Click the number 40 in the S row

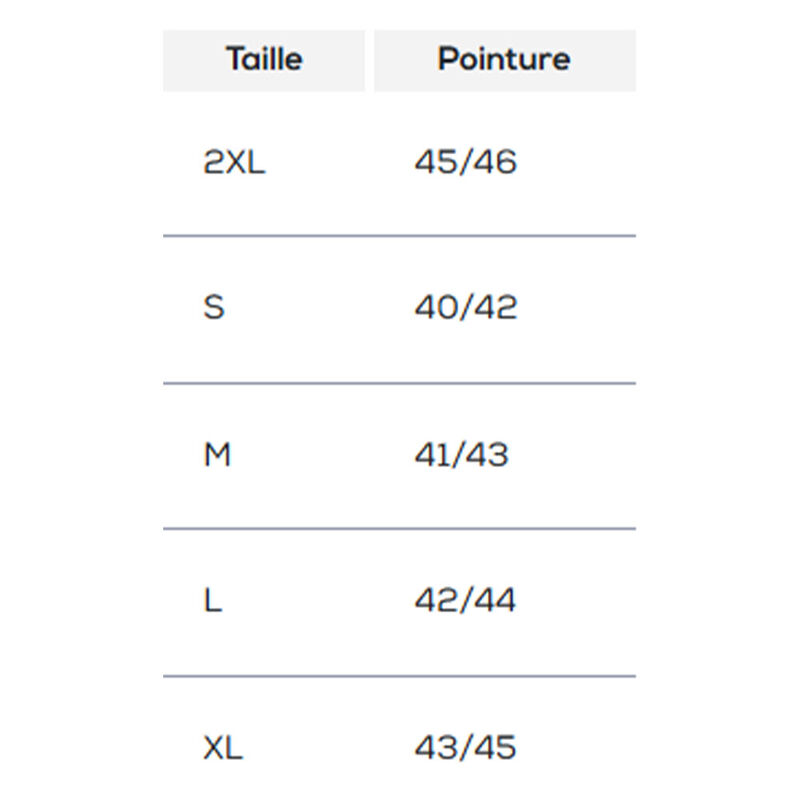coord(436,308)
